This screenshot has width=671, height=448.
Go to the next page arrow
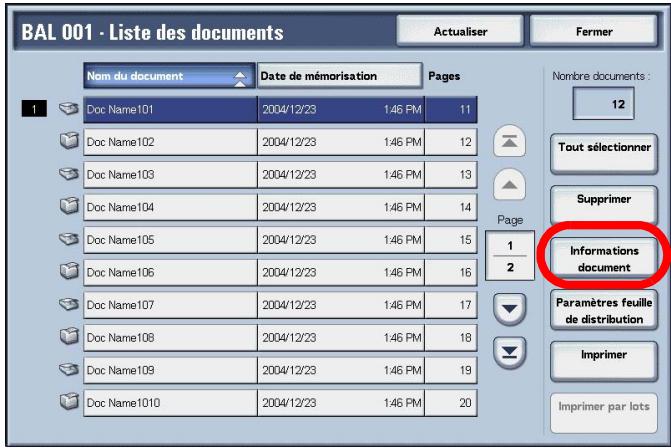(509, 309)
